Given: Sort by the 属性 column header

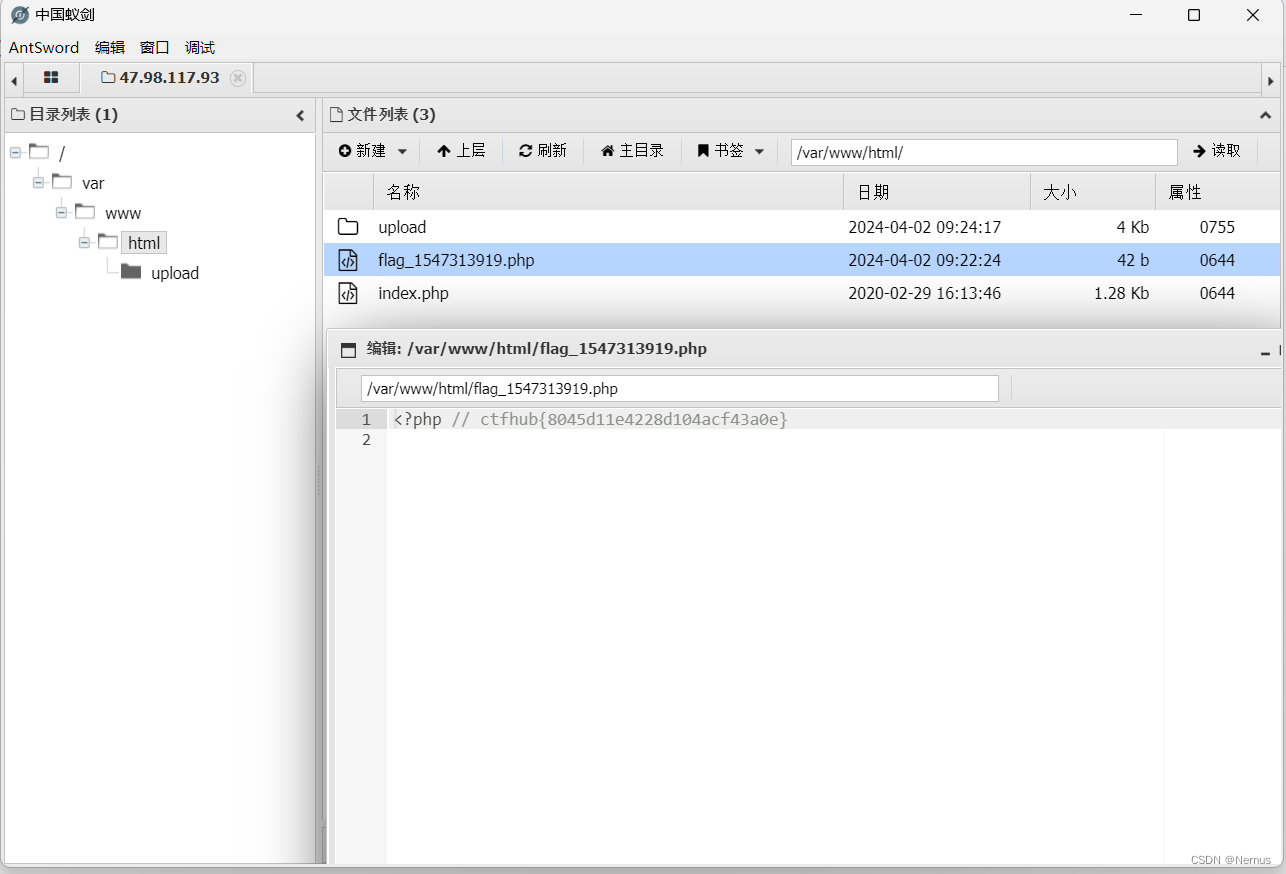Looking at the screenshot, I should pos(1218,192).
